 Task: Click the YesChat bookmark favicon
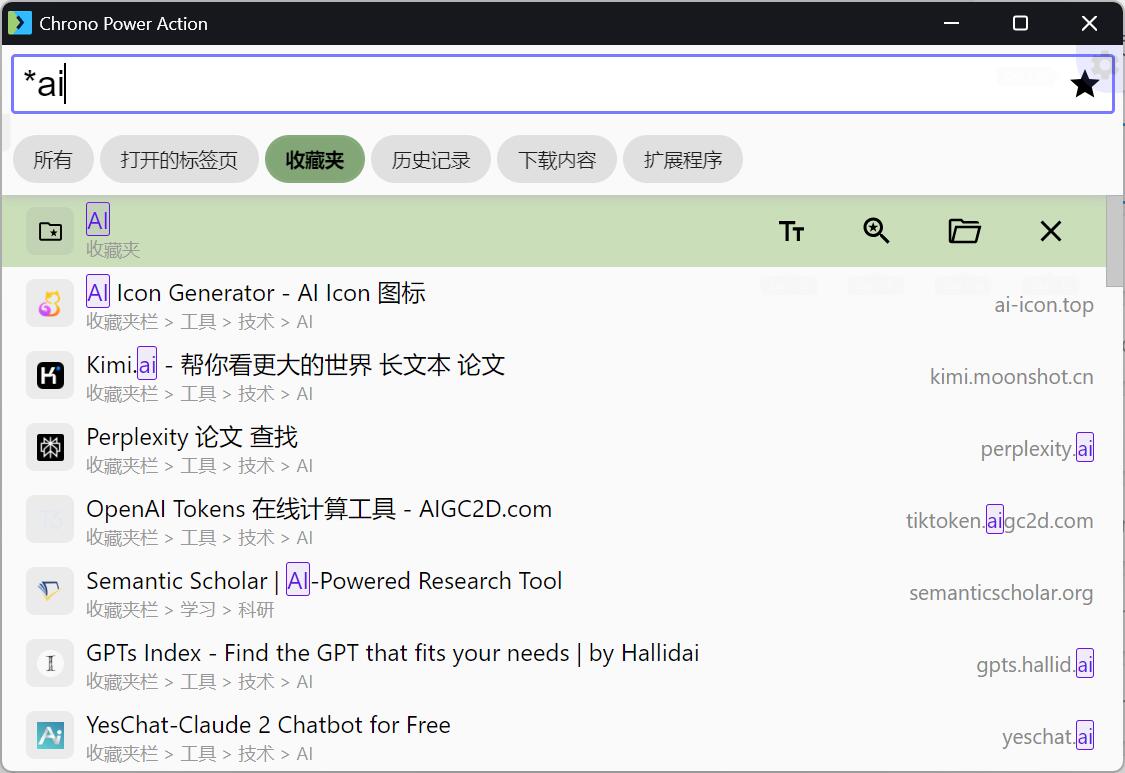coord(50,735)
